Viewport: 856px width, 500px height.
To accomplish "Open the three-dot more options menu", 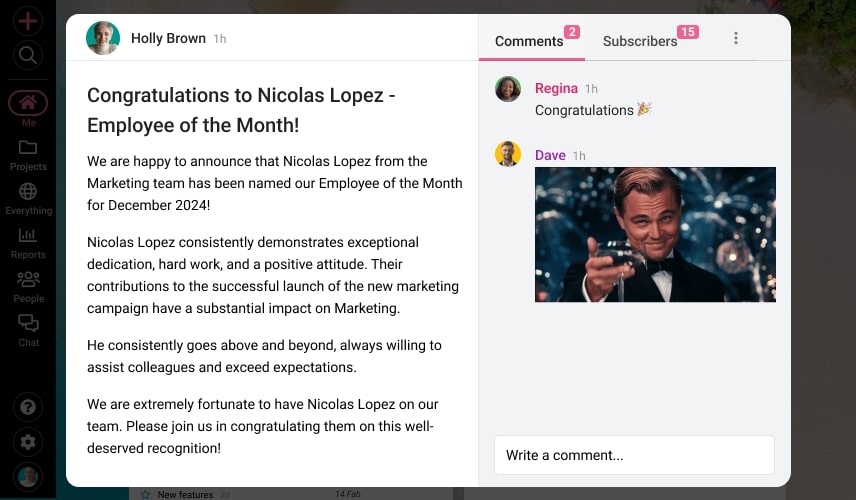I will point(736,38).
